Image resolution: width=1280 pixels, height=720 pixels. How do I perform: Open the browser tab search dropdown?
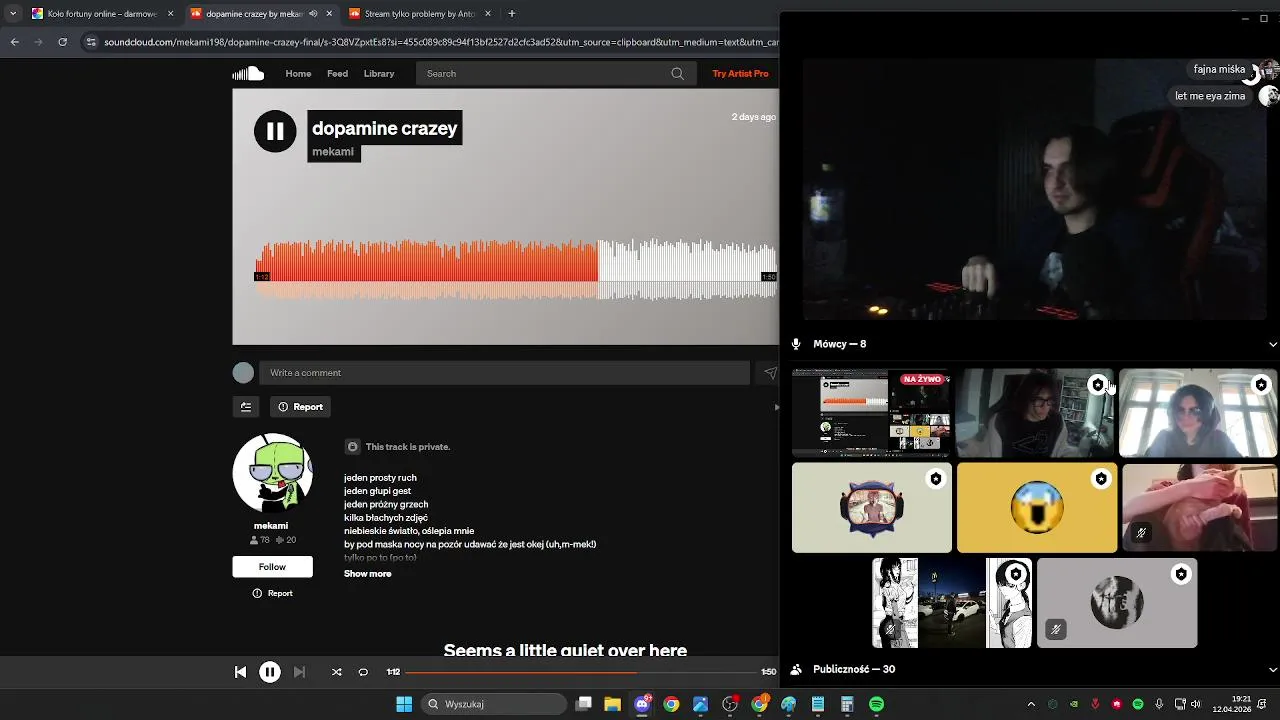(12, 14)
